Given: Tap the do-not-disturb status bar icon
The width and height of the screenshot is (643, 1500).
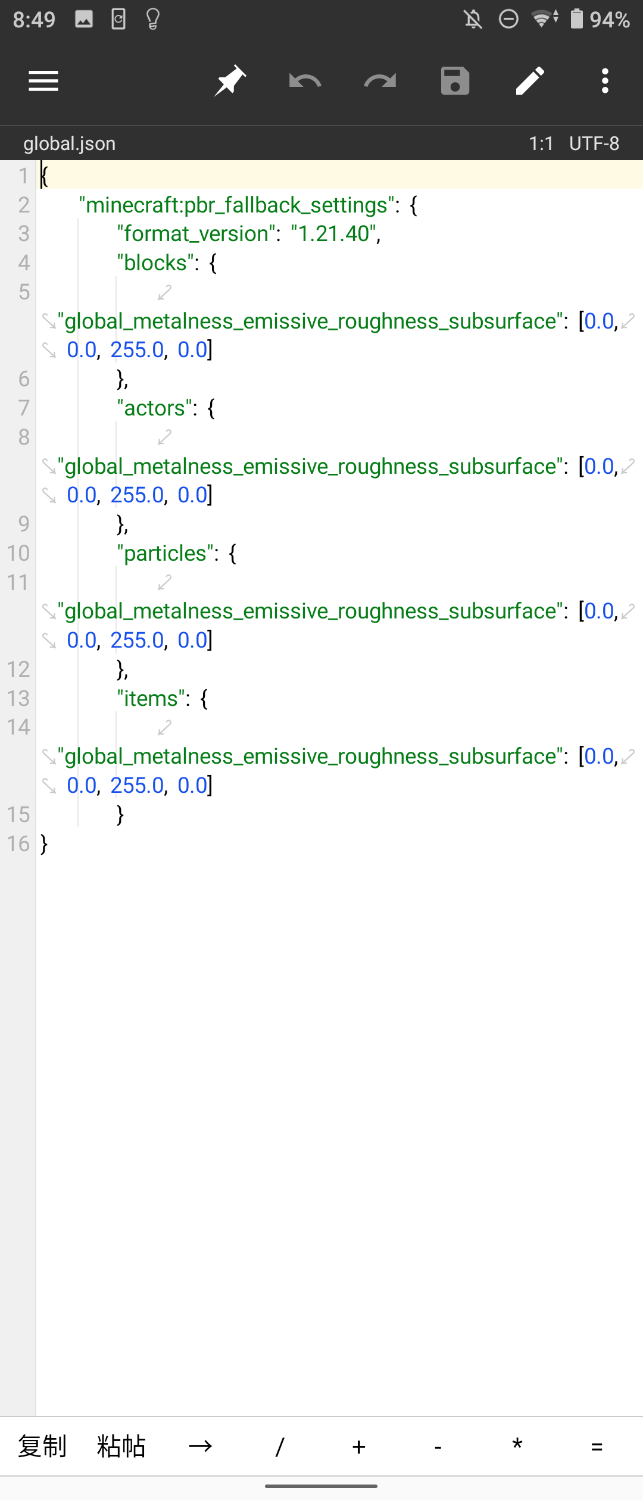Looking at the screenshot, I should coord(508,19).
